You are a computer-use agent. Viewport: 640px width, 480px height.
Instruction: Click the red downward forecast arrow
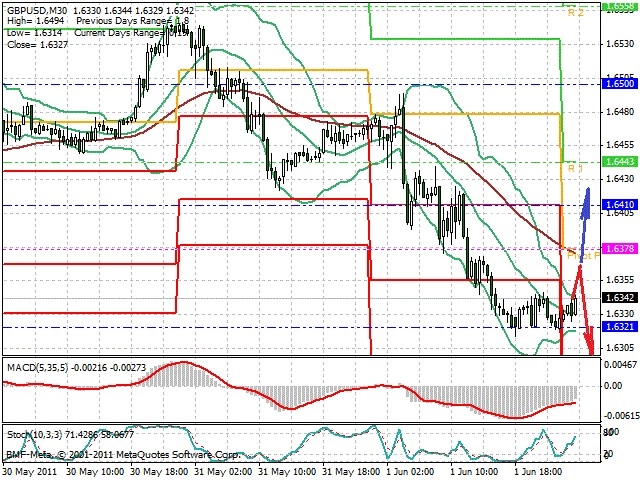(x=584, y=310)
